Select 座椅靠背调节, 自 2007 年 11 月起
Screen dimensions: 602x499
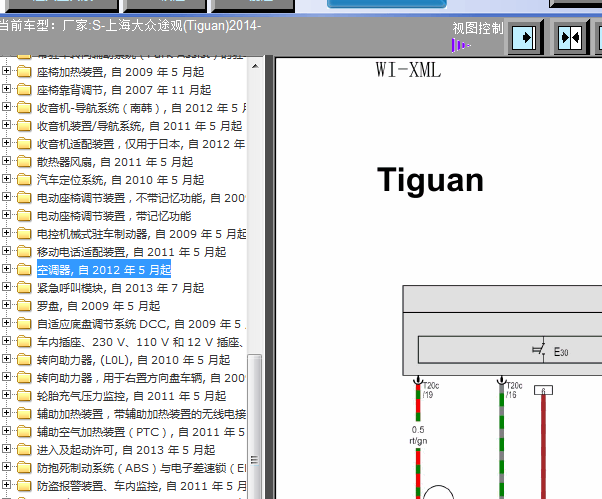coord(124,90)
